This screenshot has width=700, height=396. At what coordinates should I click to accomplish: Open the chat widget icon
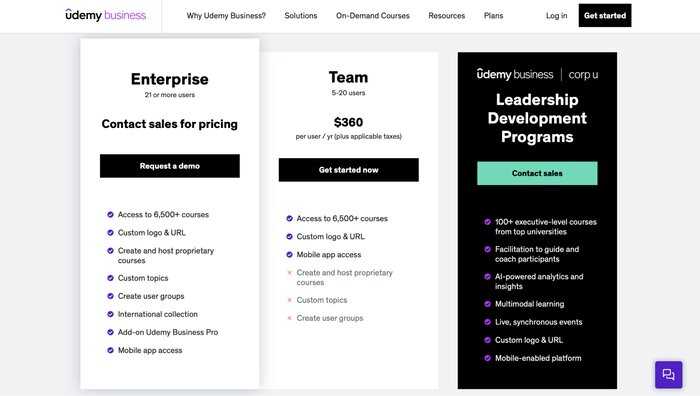click(x=668, y=374)
